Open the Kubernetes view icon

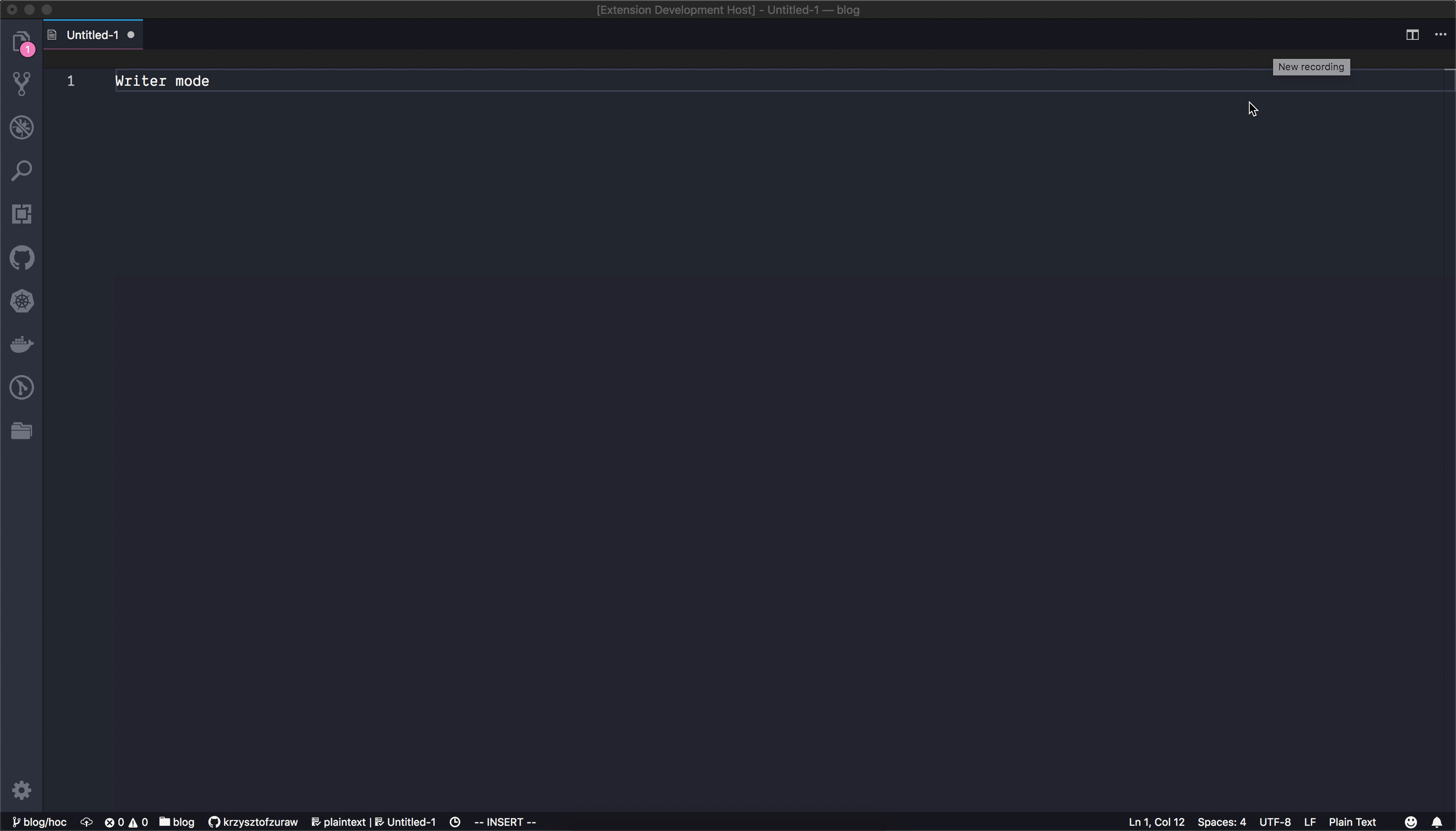pyautogui.click(x=22, y=301)
